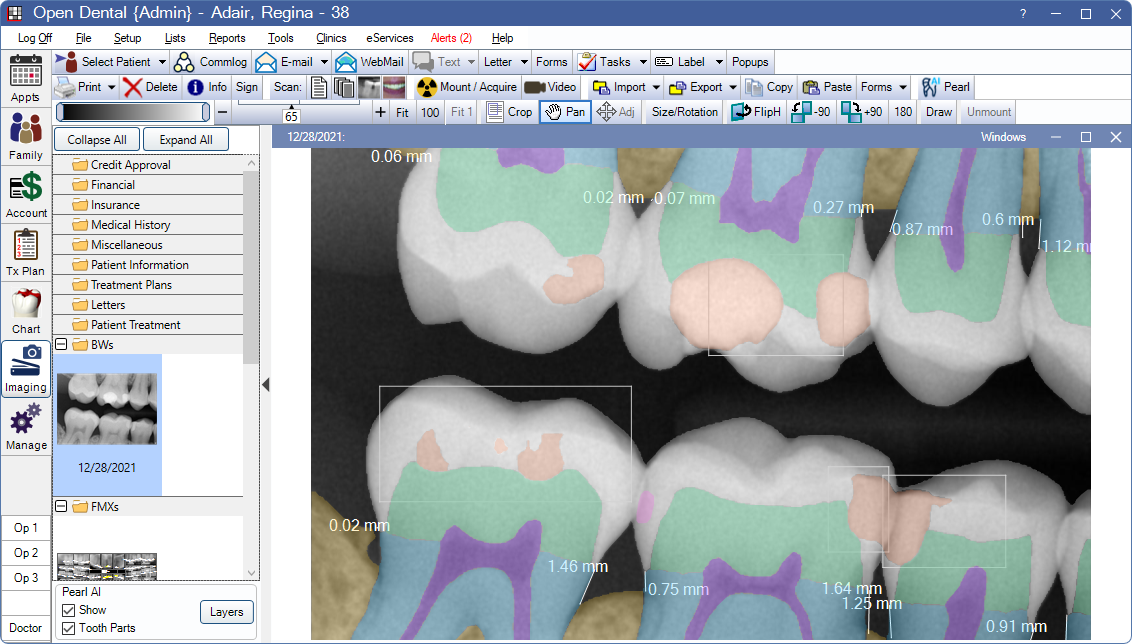Disable the Pearl AI Show checkbox
This screenshot has height=644, width=1132.
(68, 610)
